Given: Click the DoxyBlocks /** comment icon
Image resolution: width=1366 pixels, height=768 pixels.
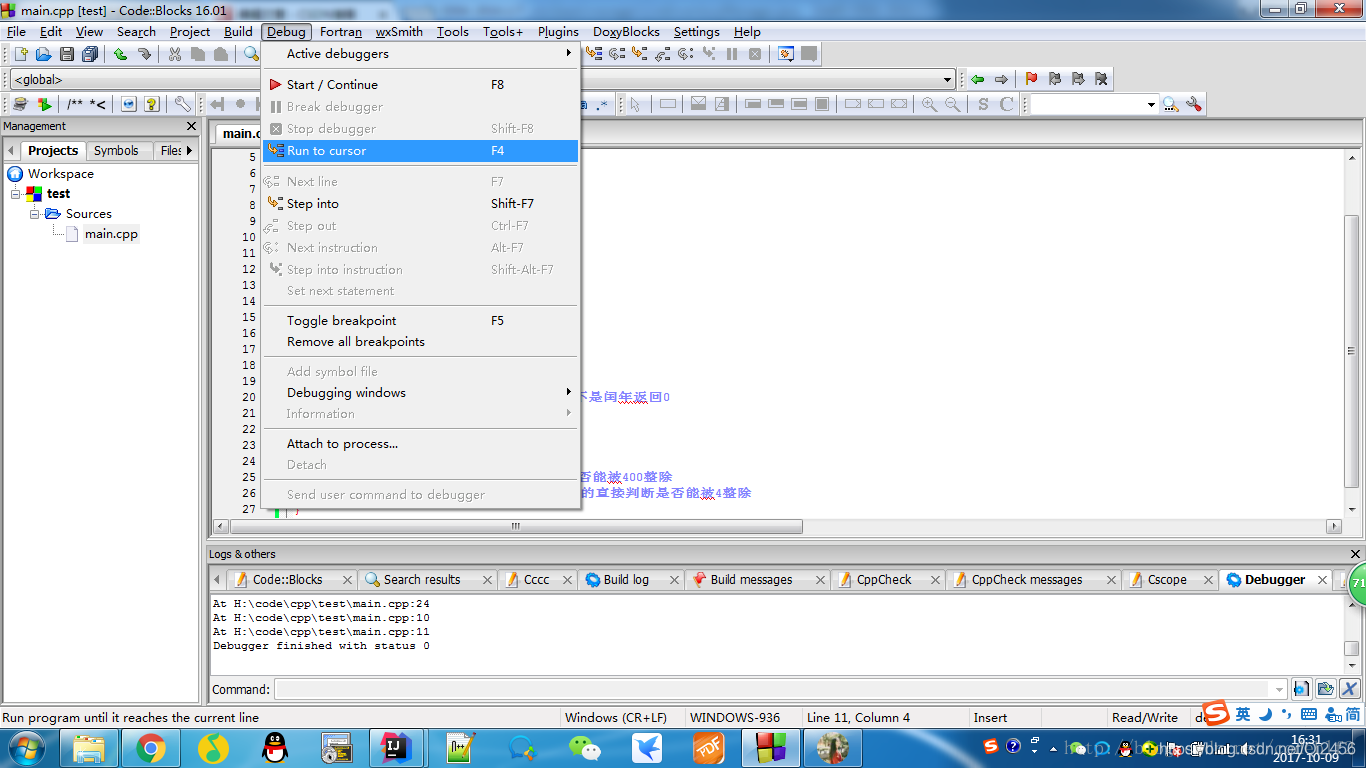Looking at the screenshot, I should [75, 104].
